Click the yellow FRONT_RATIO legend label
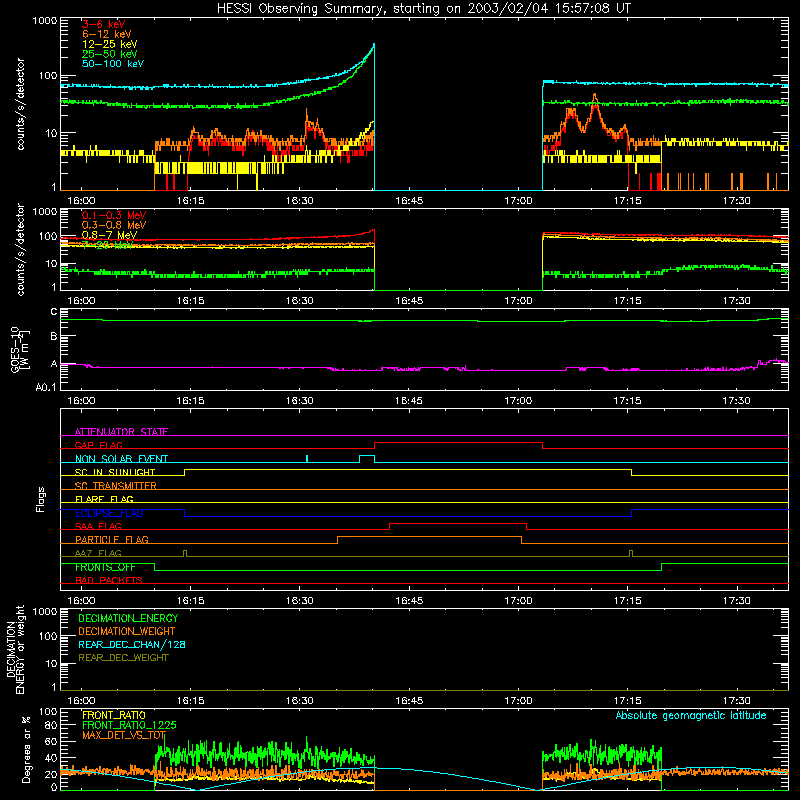This screenshot has height=800, width=800. tap(114, 715)
